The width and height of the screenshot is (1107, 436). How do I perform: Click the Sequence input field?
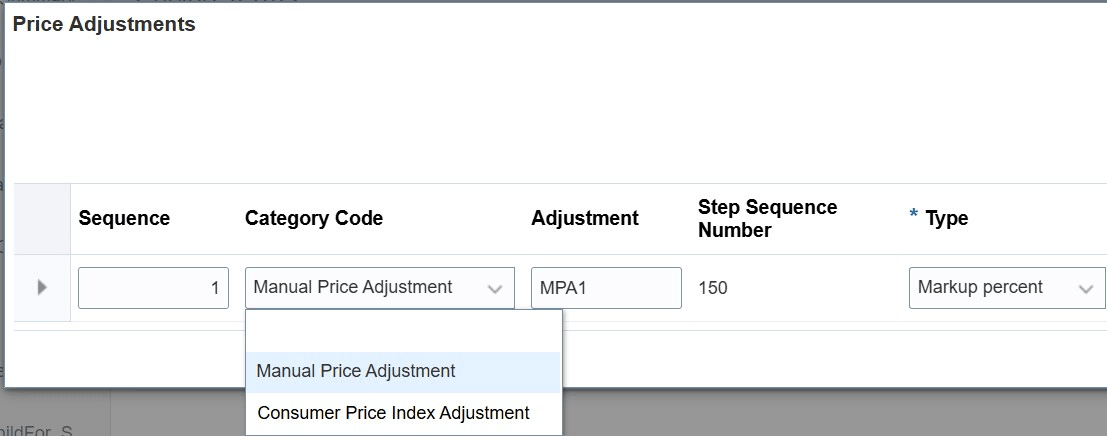[153, 288]
